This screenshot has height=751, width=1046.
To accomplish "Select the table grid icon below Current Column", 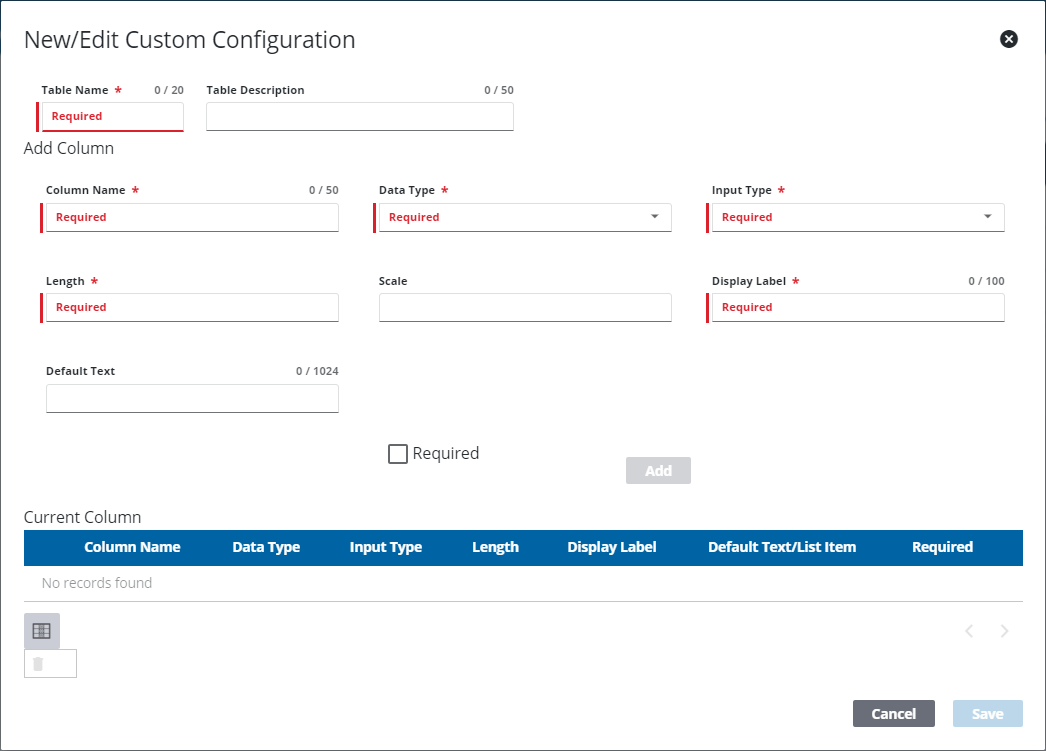I will pyautogui.click(x=41, y=630).
